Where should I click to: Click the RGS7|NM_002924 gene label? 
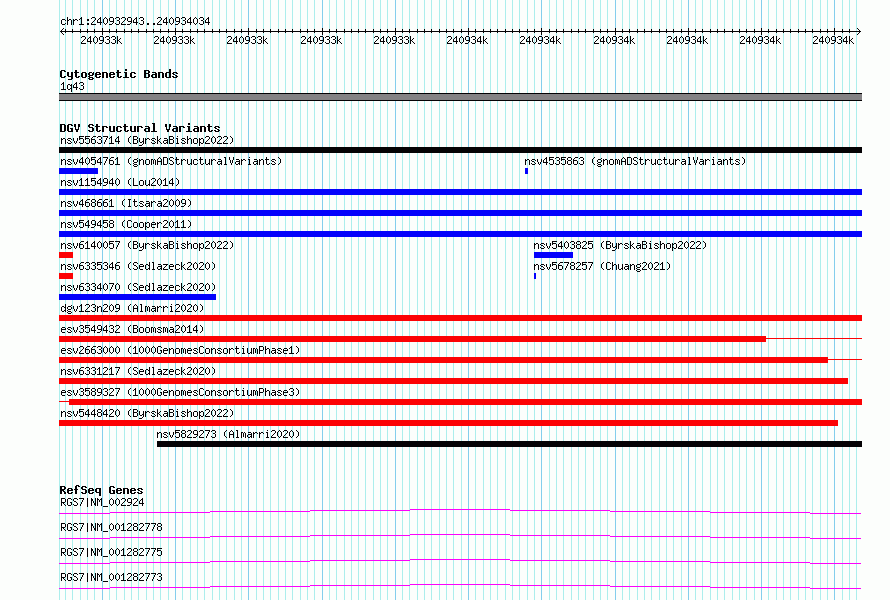point(102,502)
